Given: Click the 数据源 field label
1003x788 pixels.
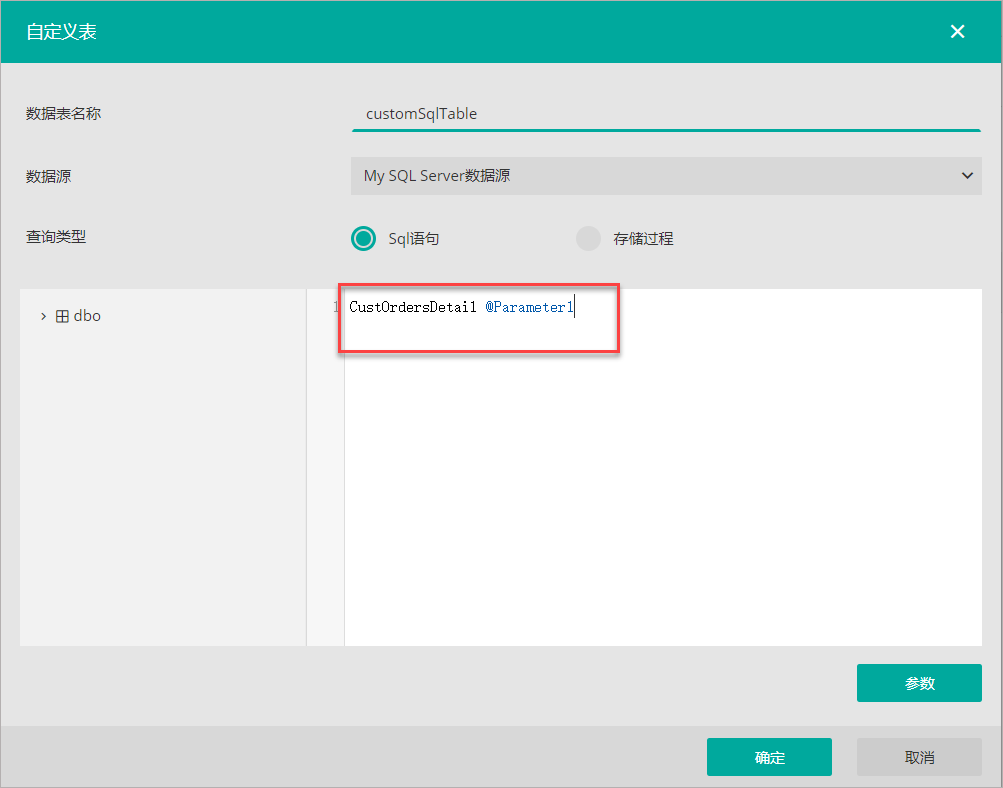Looking at the screenshot, I should [x=48, y=176].
